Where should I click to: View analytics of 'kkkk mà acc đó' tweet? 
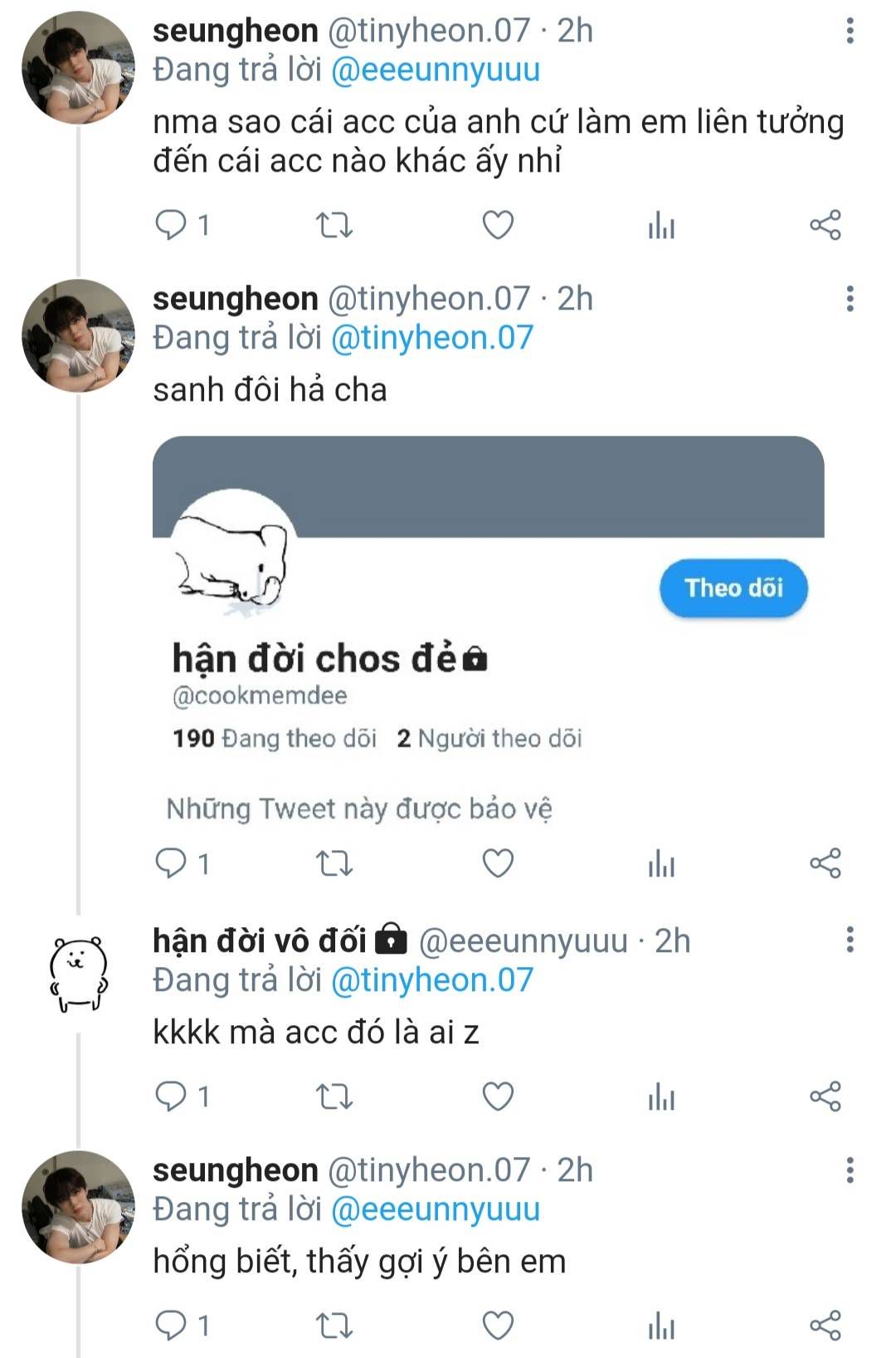(661, 1097)
